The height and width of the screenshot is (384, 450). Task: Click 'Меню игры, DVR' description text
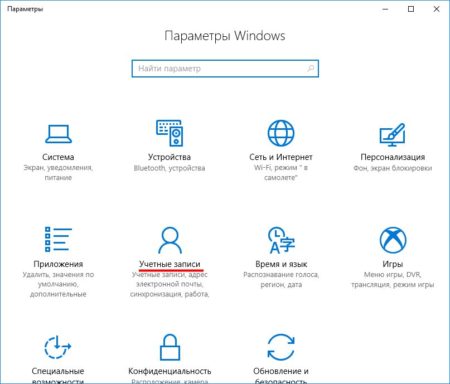pyautogui.click(x=392, y=275)
